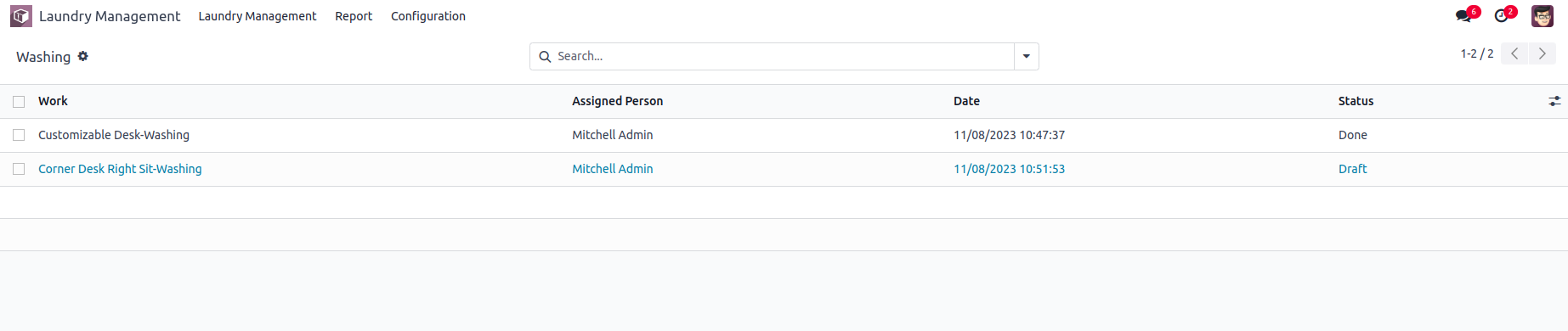Open the activities clock icon
This screenshot has height=331, width=1568.
click(1502, 16)
